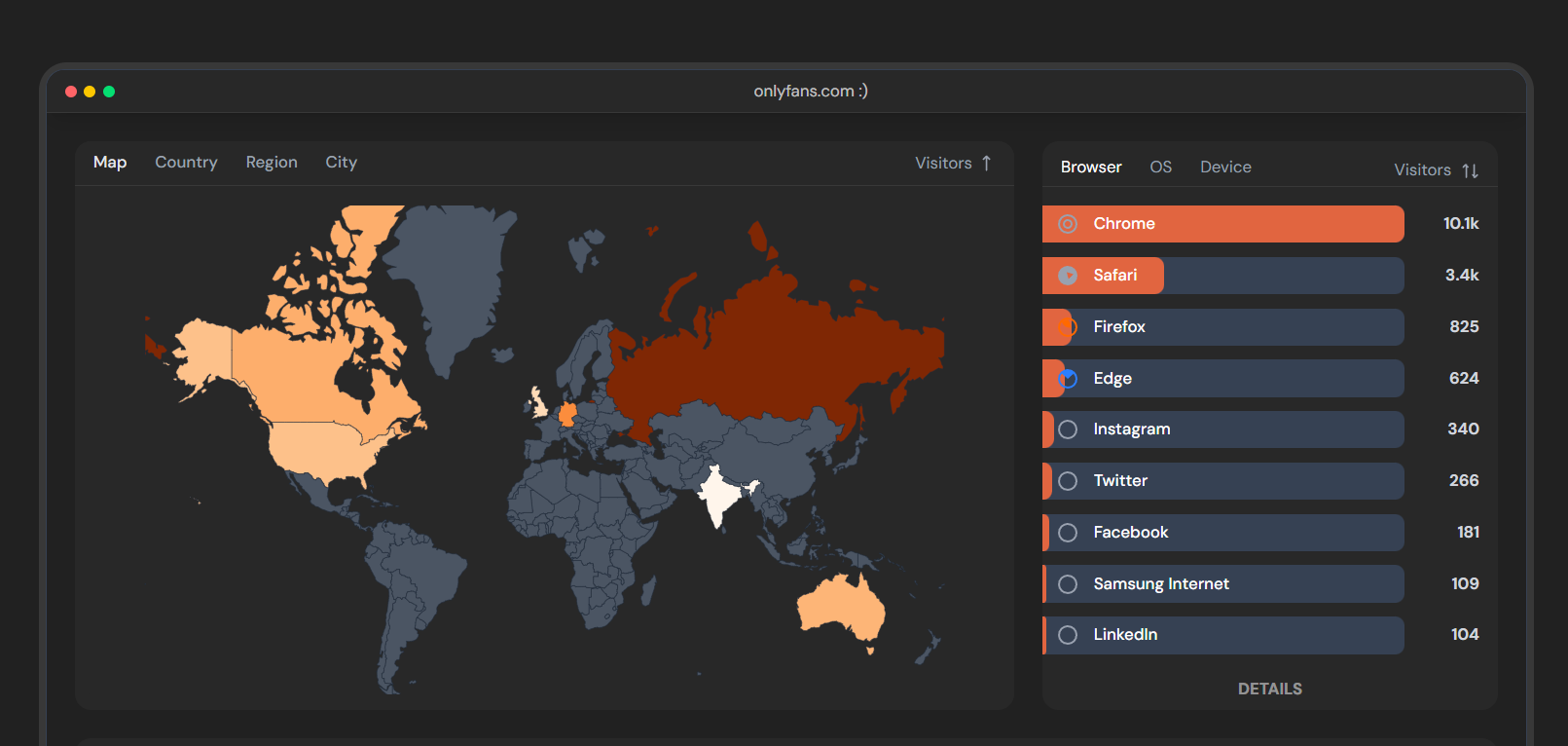The height and width of the screenshot is (746, 1568).
Task: Select the Firefox row bar
Action: (x=1222, y=327)
